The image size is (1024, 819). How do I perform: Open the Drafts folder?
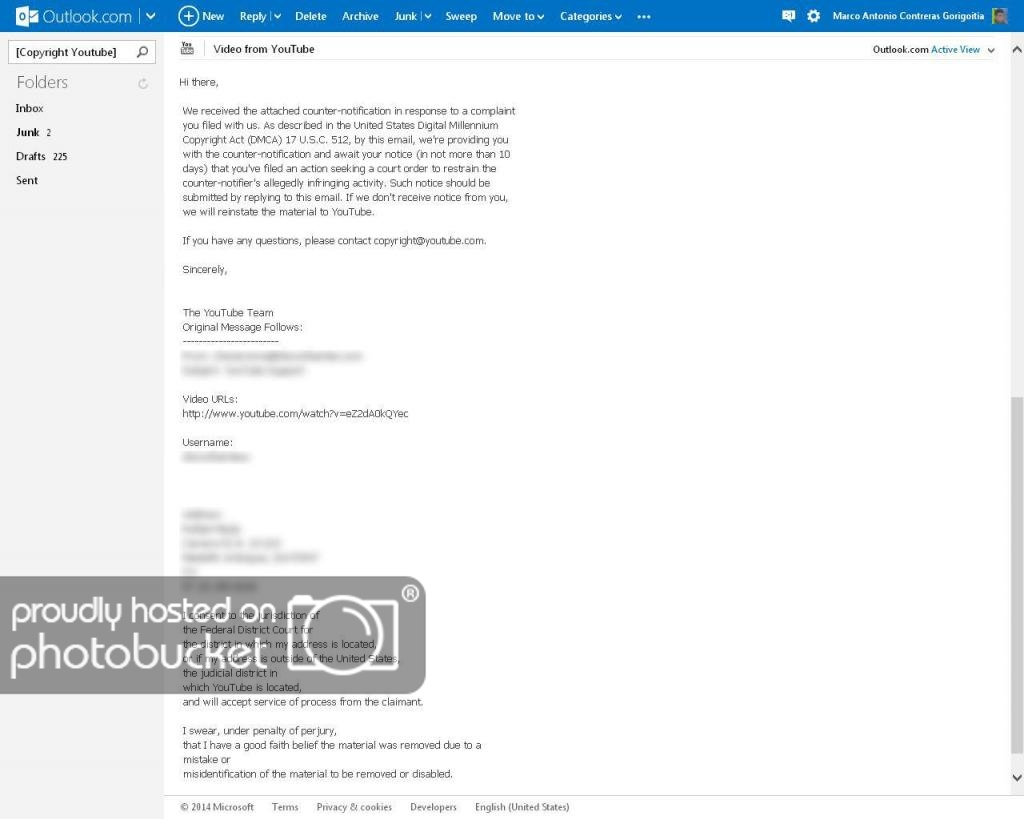click(x=31, y=157)
